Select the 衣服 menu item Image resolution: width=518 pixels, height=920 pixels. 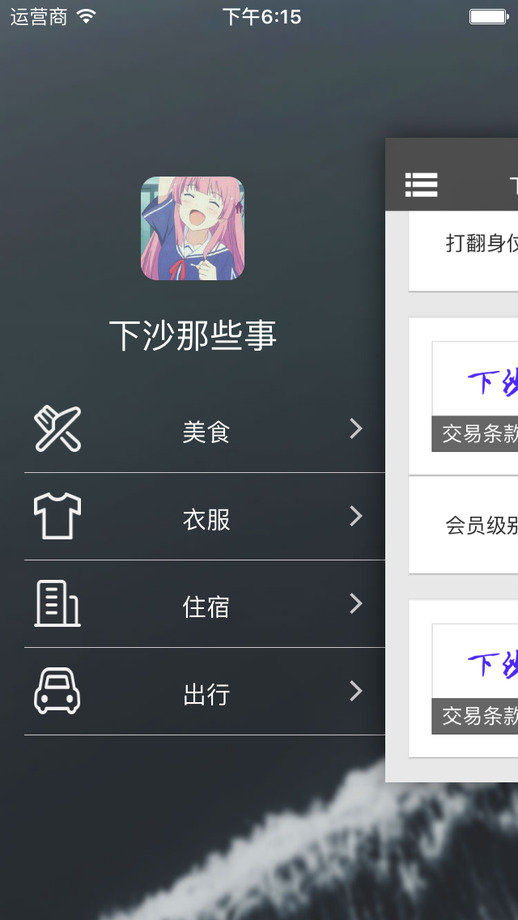pyautogui.click(x=204, y=517)
